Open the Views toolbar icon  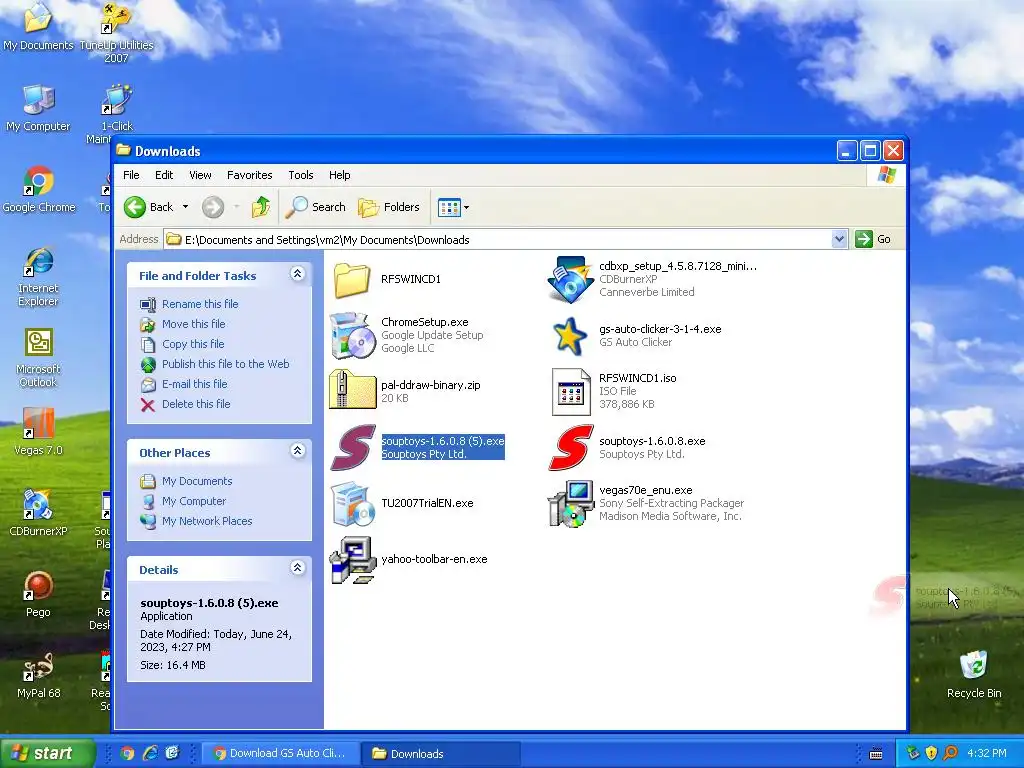[x=449, y=208]
